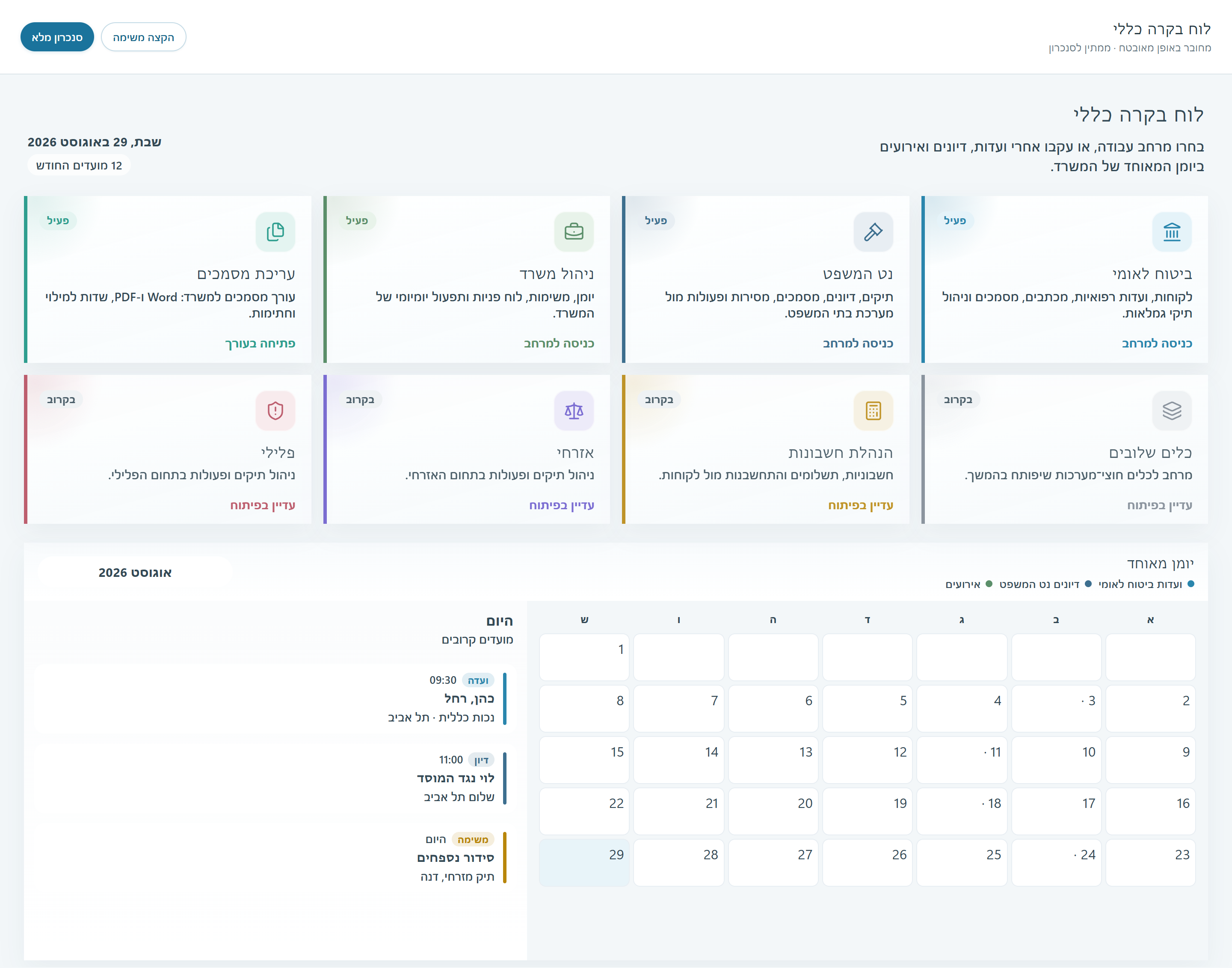Click עדיין בפיתוח under הנהלת חשבונות
Screen dimensions: 1232x968
tap(860, 505)
